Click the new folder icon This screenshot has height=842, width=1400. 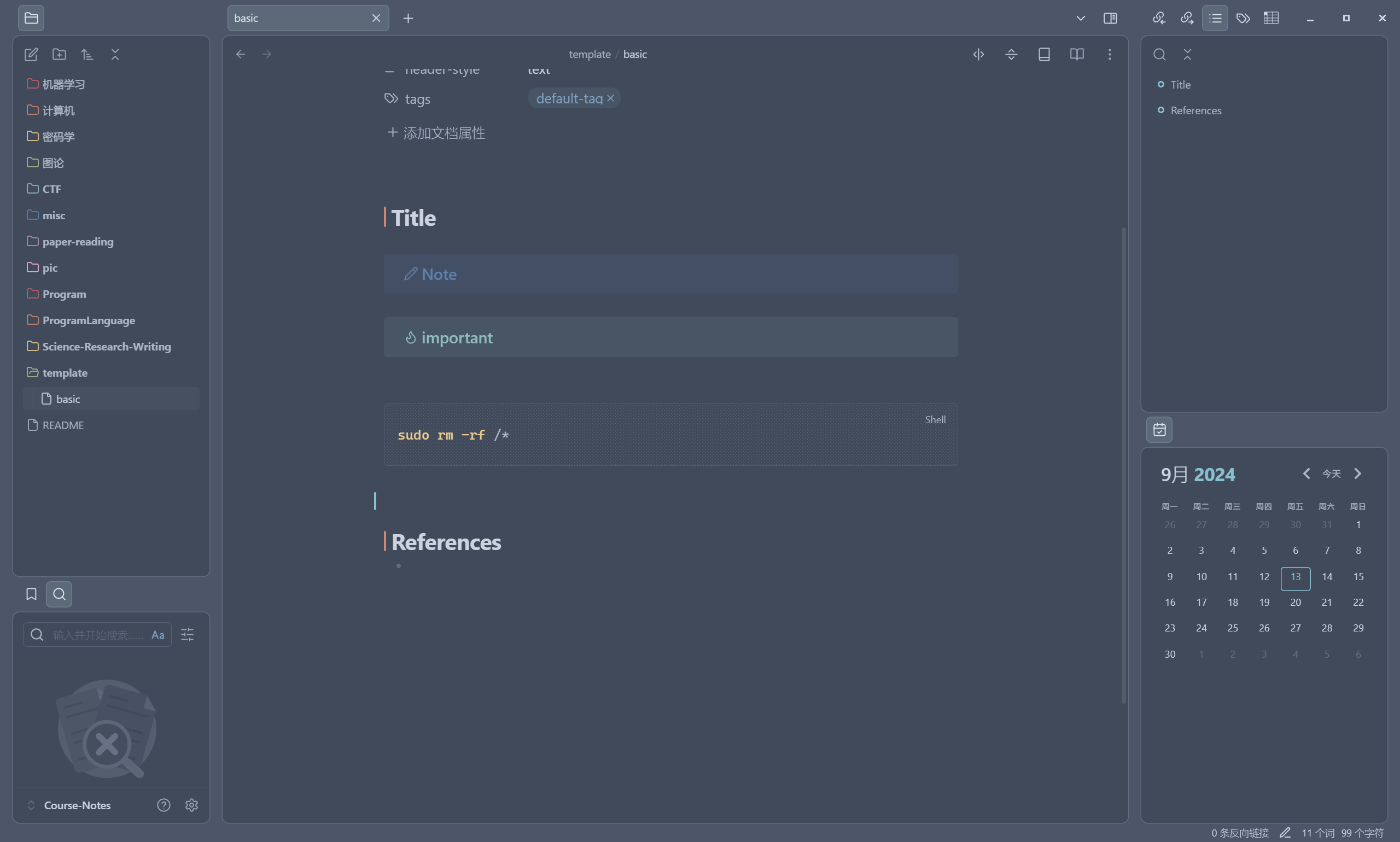click(59, 55)
